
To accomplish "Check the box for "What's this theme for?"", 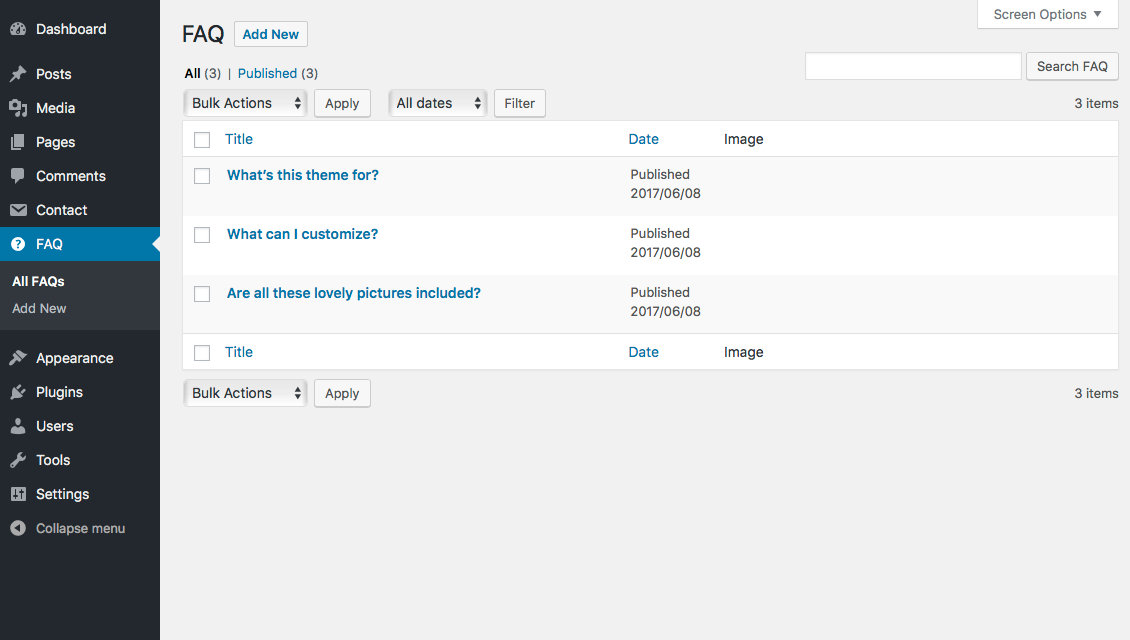I will click(x=202, y=176).
